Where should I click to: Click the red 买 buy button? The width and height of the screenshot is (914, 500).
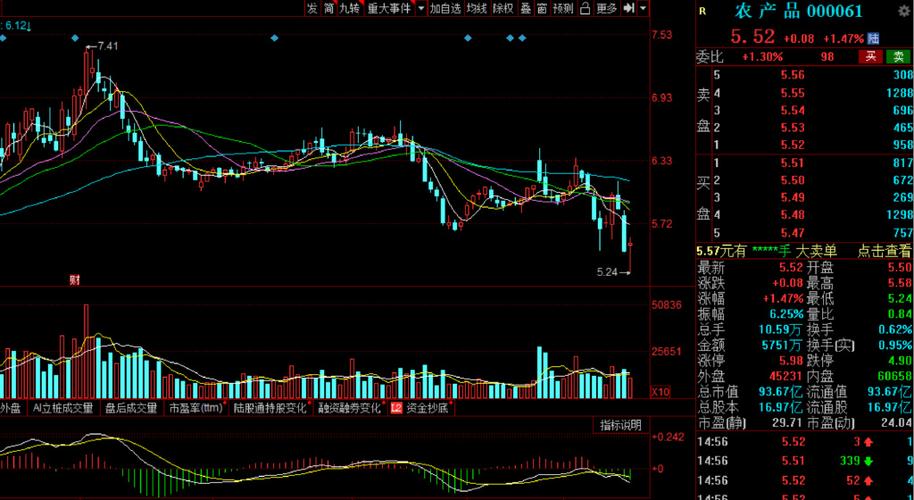[871, 57]
